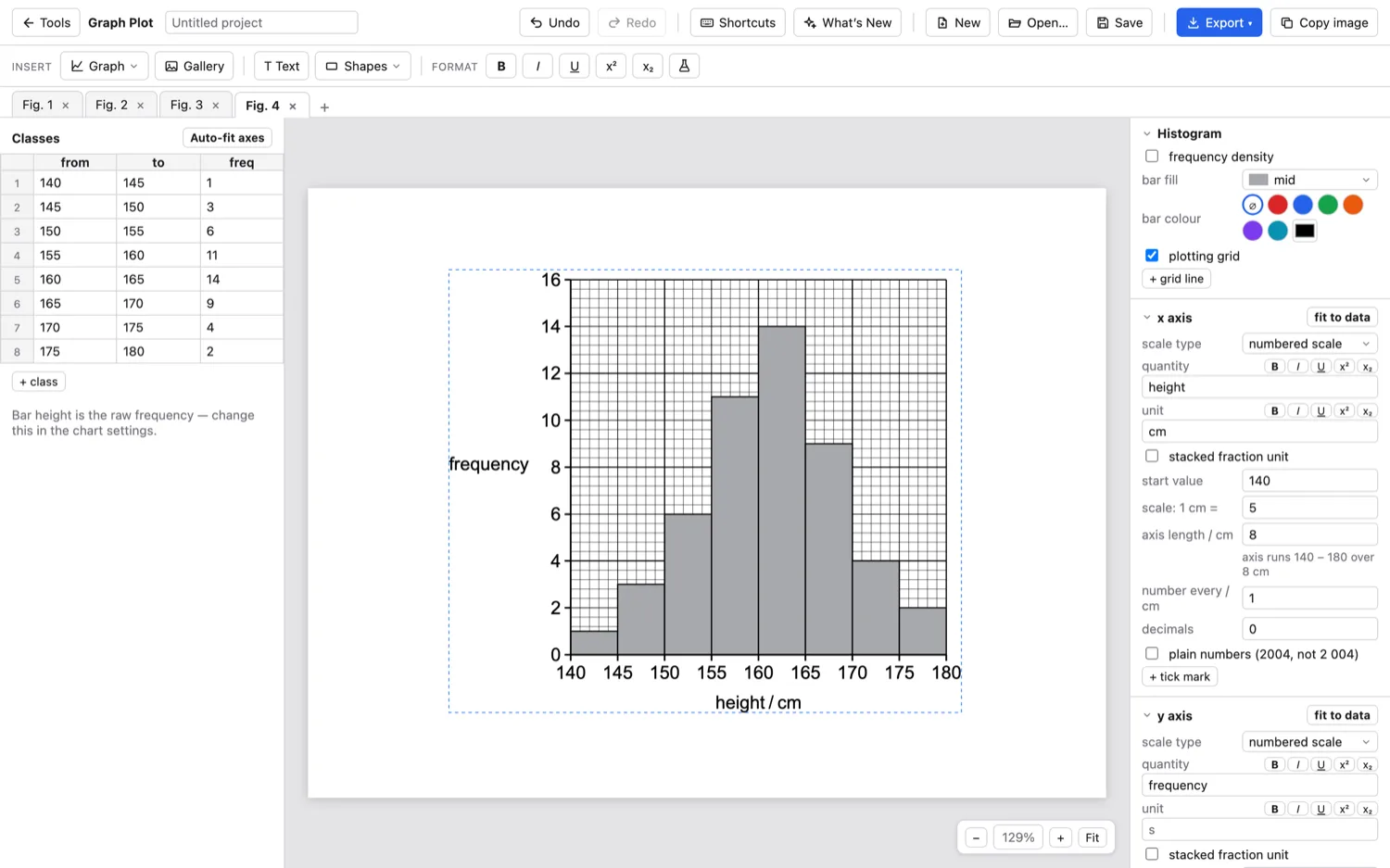The height and width of the screenshot is (868, 1390).
Task: Open the flask symbols tool
Action: pos(684,66)
